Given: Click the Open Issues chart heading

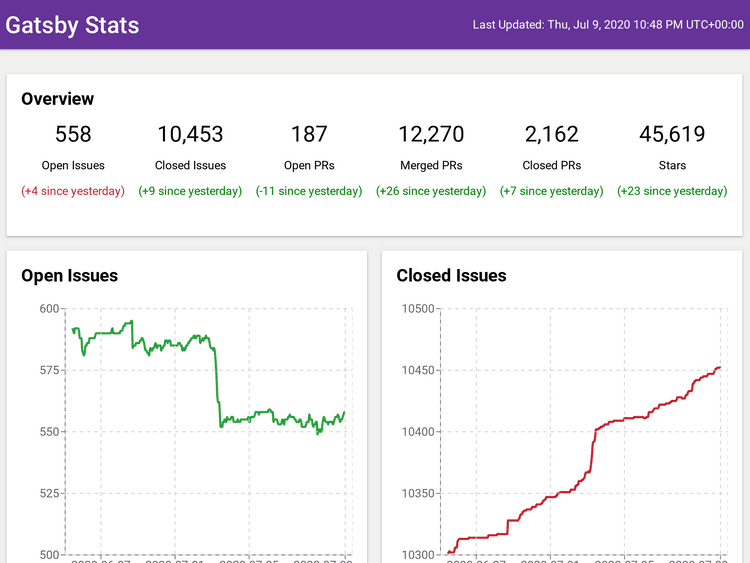Looking at the screenshot, I should (x=69, y=276).
